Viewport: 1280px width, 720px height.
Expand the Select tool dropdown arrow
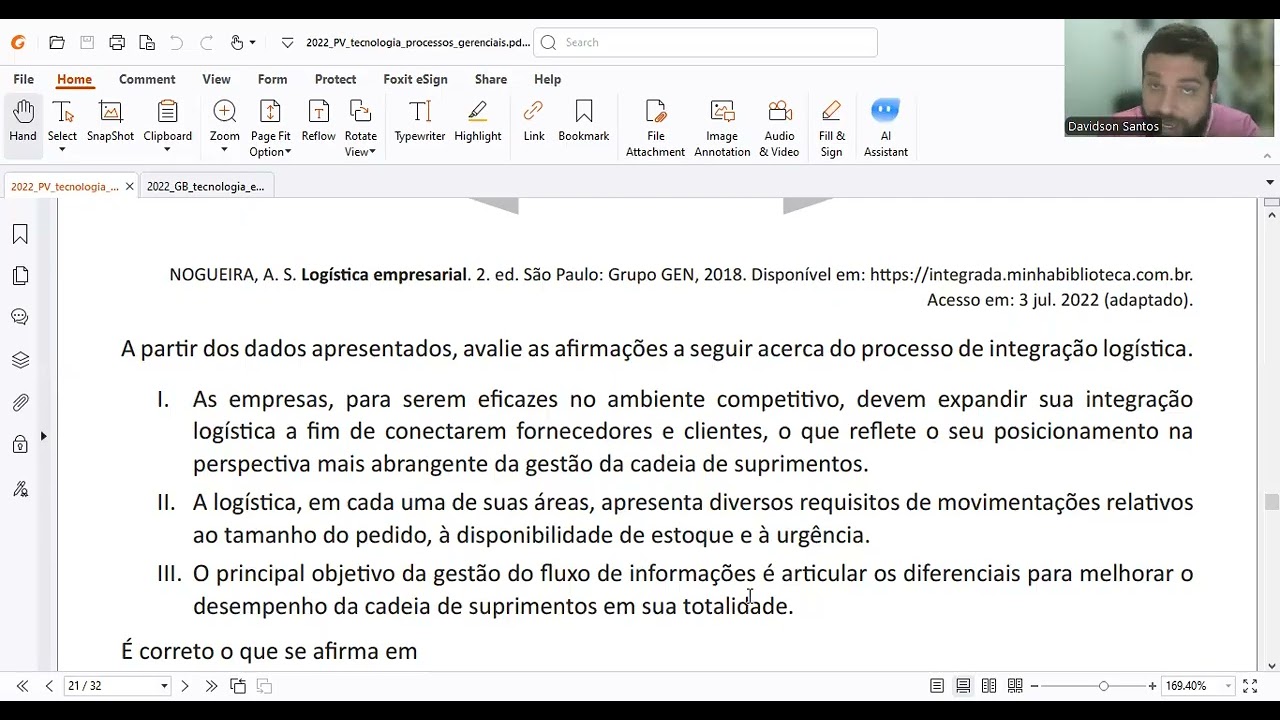[x=62, y=151]
